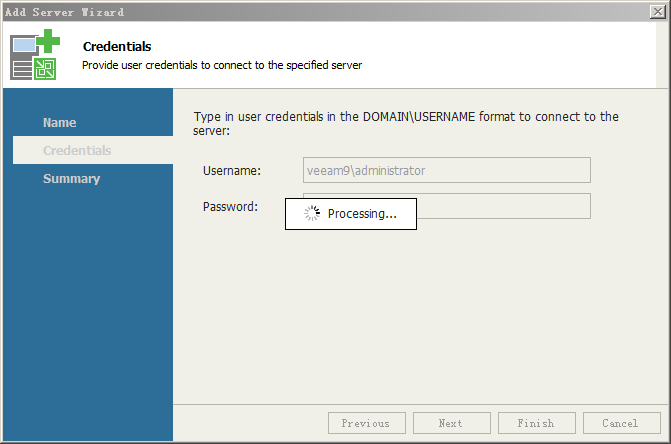Click the Username input field

[447, 170]
